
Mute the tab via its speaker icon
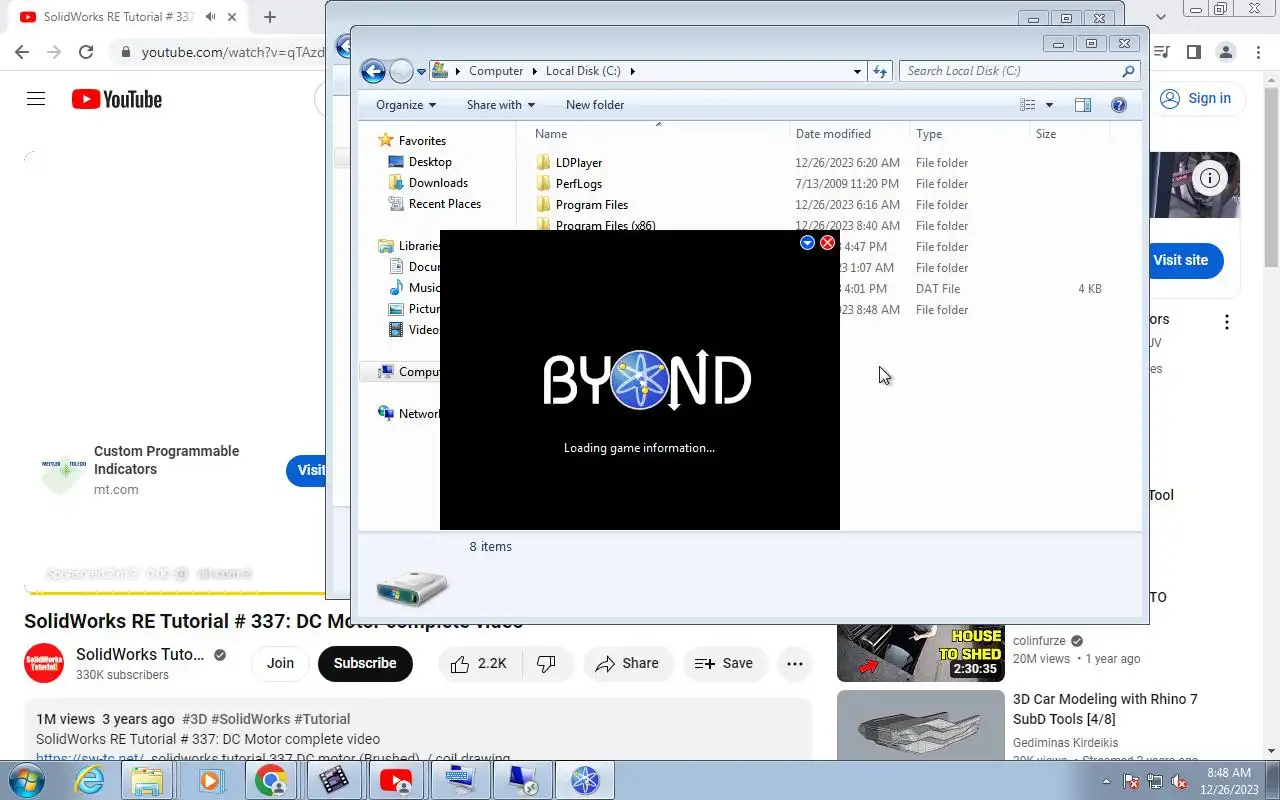210,17
